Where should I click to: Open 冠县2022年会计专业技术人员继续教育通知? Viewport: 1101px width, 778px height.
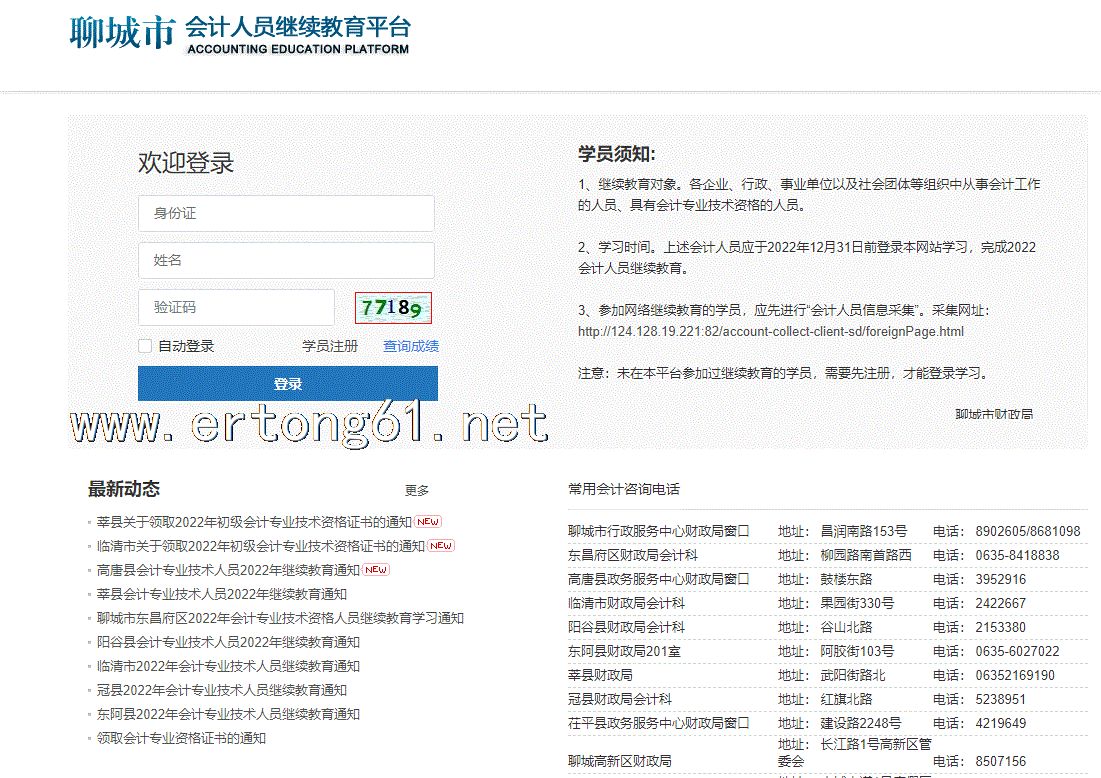pyautogui.click(x=221, y=690)
